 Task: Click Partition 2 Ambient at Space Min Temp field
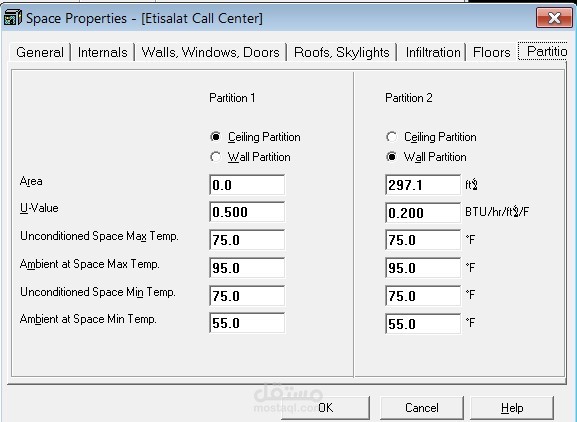(423, 324)
